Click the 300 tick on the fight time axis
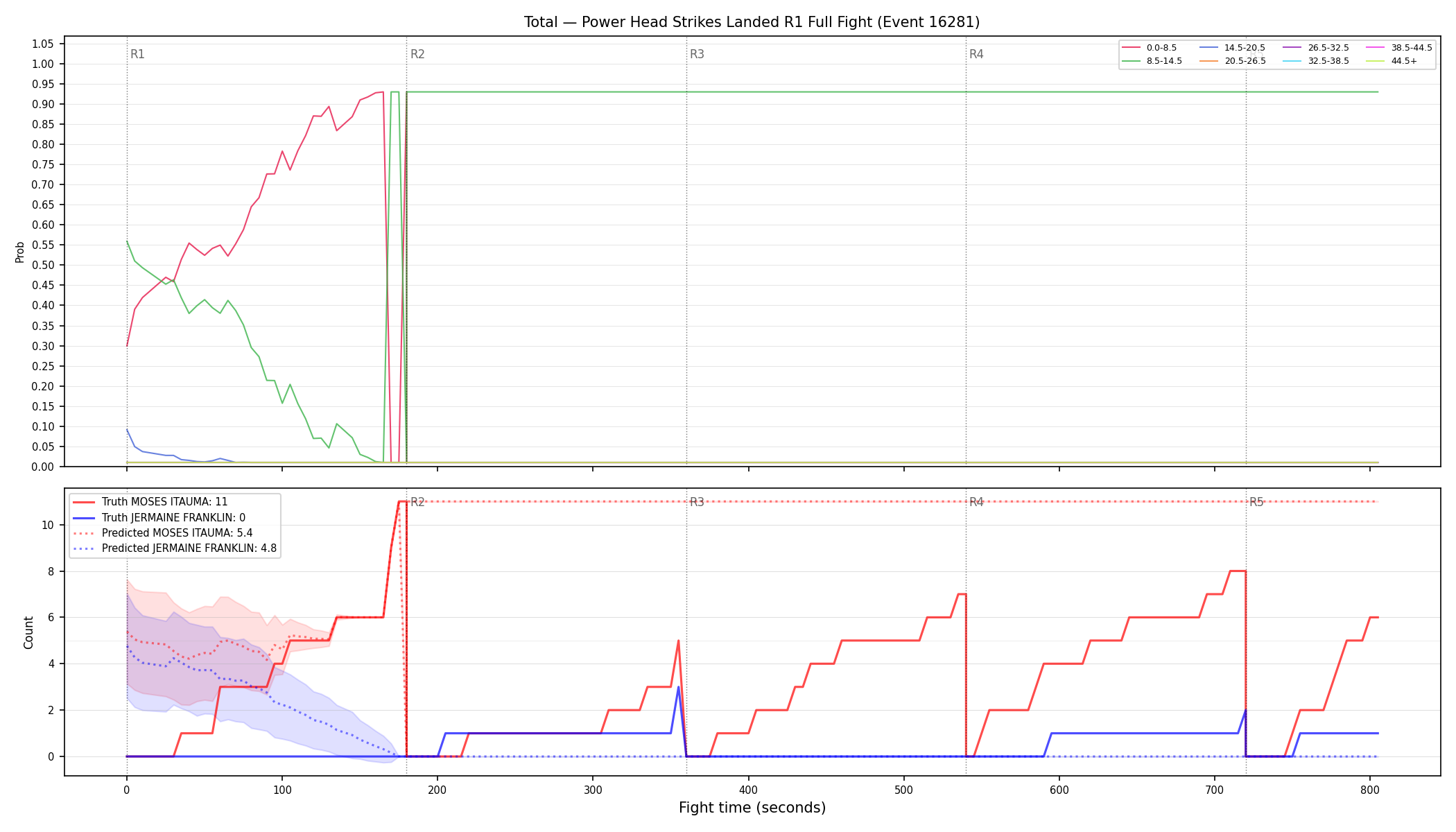 (x=593, y=790)
